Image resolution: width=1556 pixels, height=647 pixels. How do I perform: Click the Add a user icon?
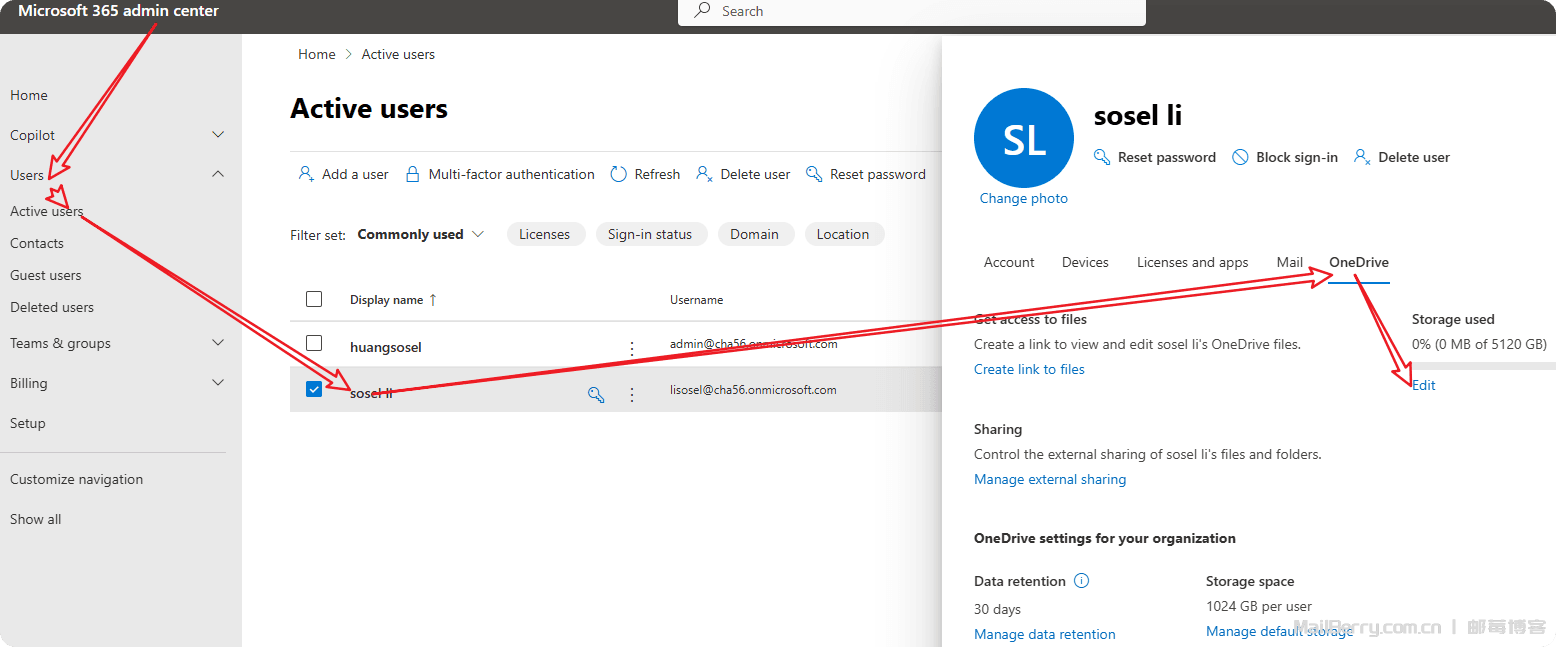pyautogui.click(x=306, y=174)
